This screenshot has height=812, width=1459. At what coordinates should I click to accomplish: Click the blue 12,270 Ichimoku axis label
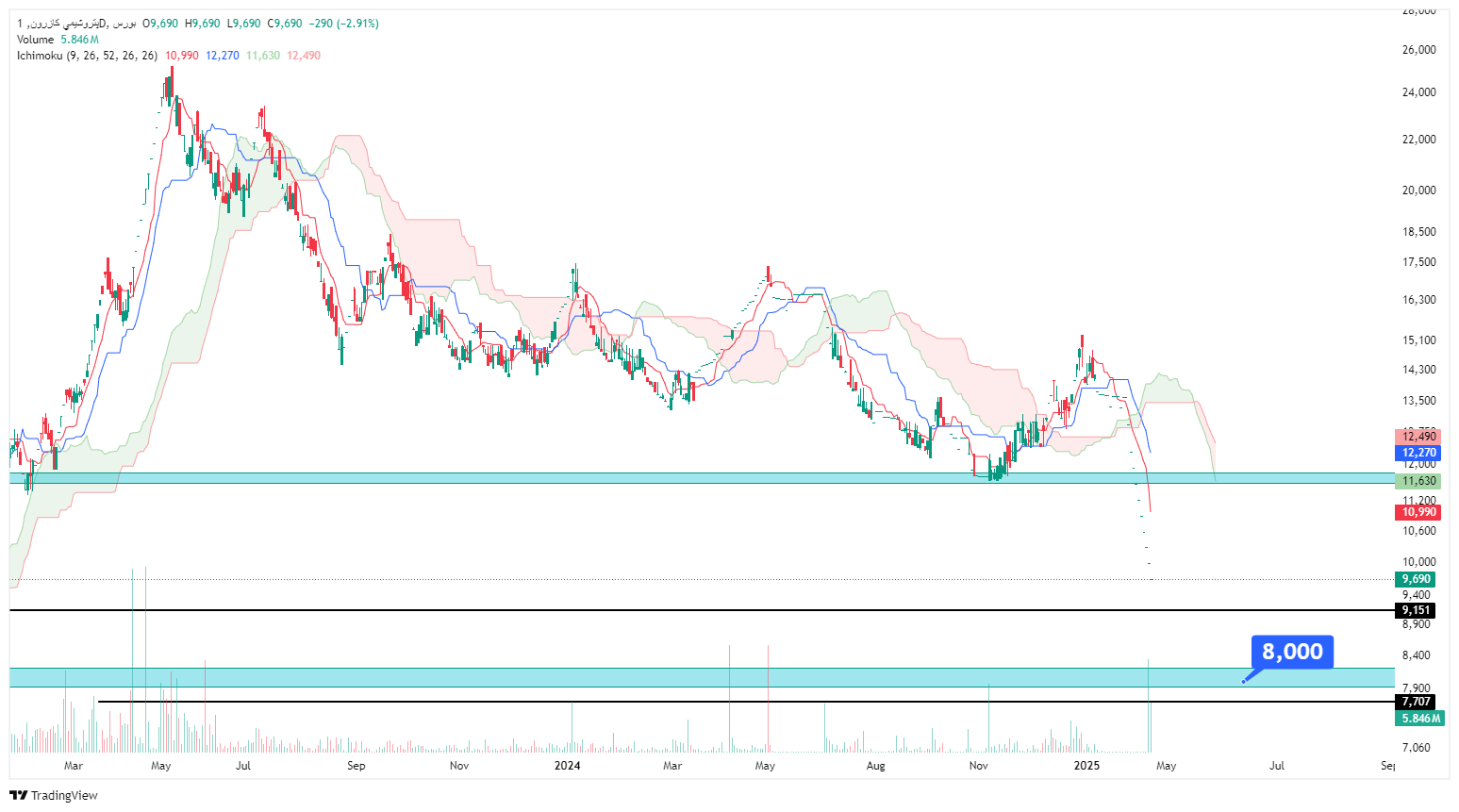(1418, 453)
